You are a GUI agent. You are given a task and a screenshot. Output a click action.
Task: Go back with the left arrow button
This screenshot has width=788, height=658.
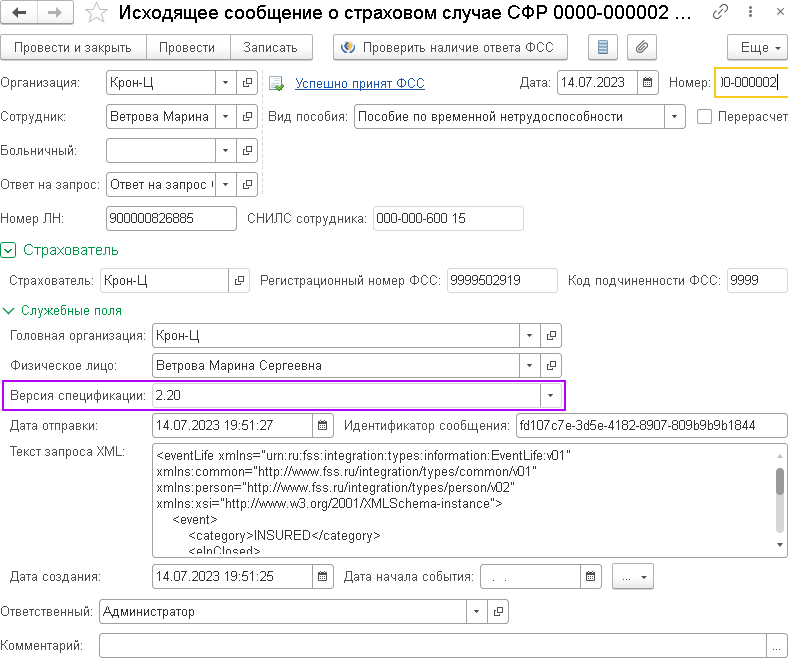pos(19,13)
